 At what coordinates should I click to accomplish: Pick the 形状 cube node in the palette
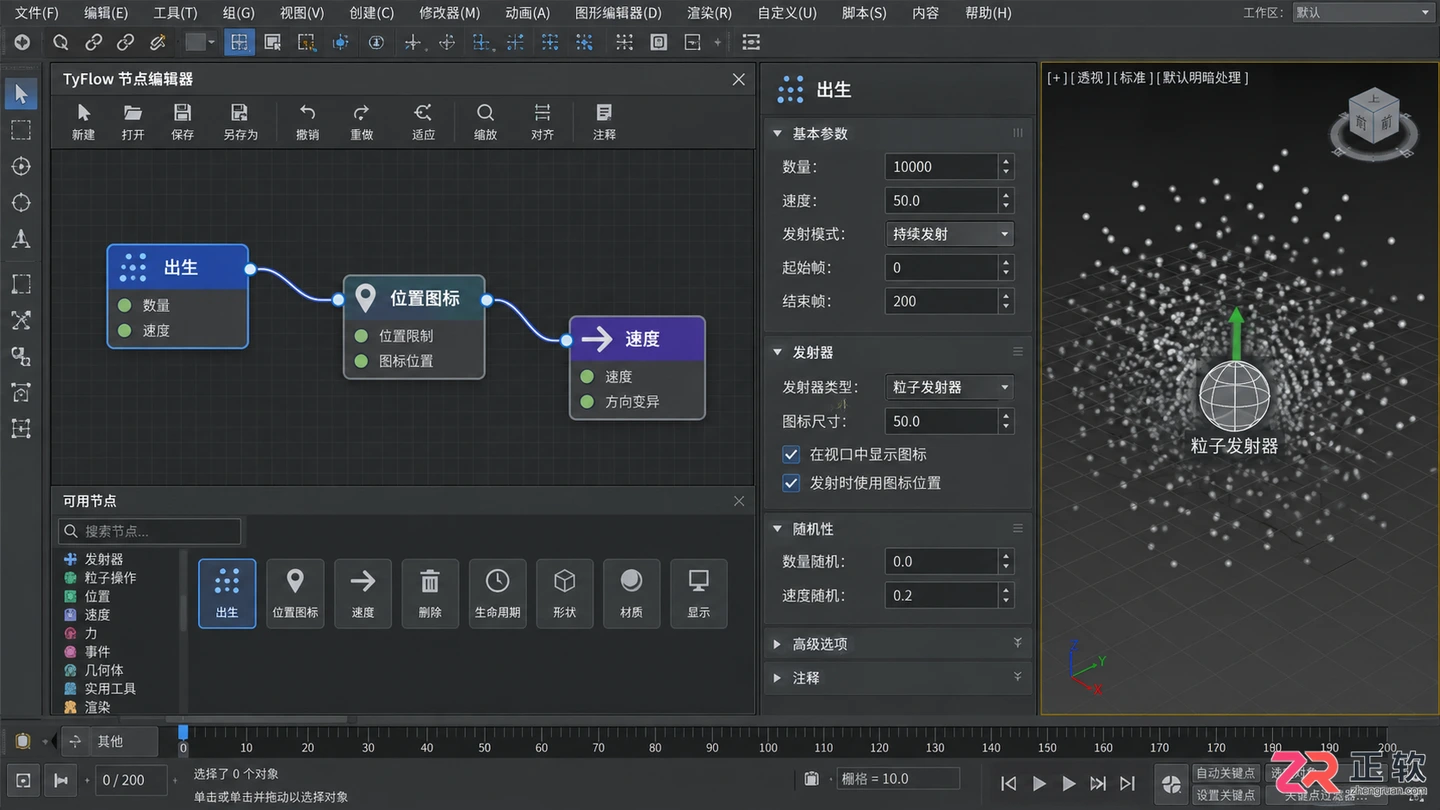point(565,594)
